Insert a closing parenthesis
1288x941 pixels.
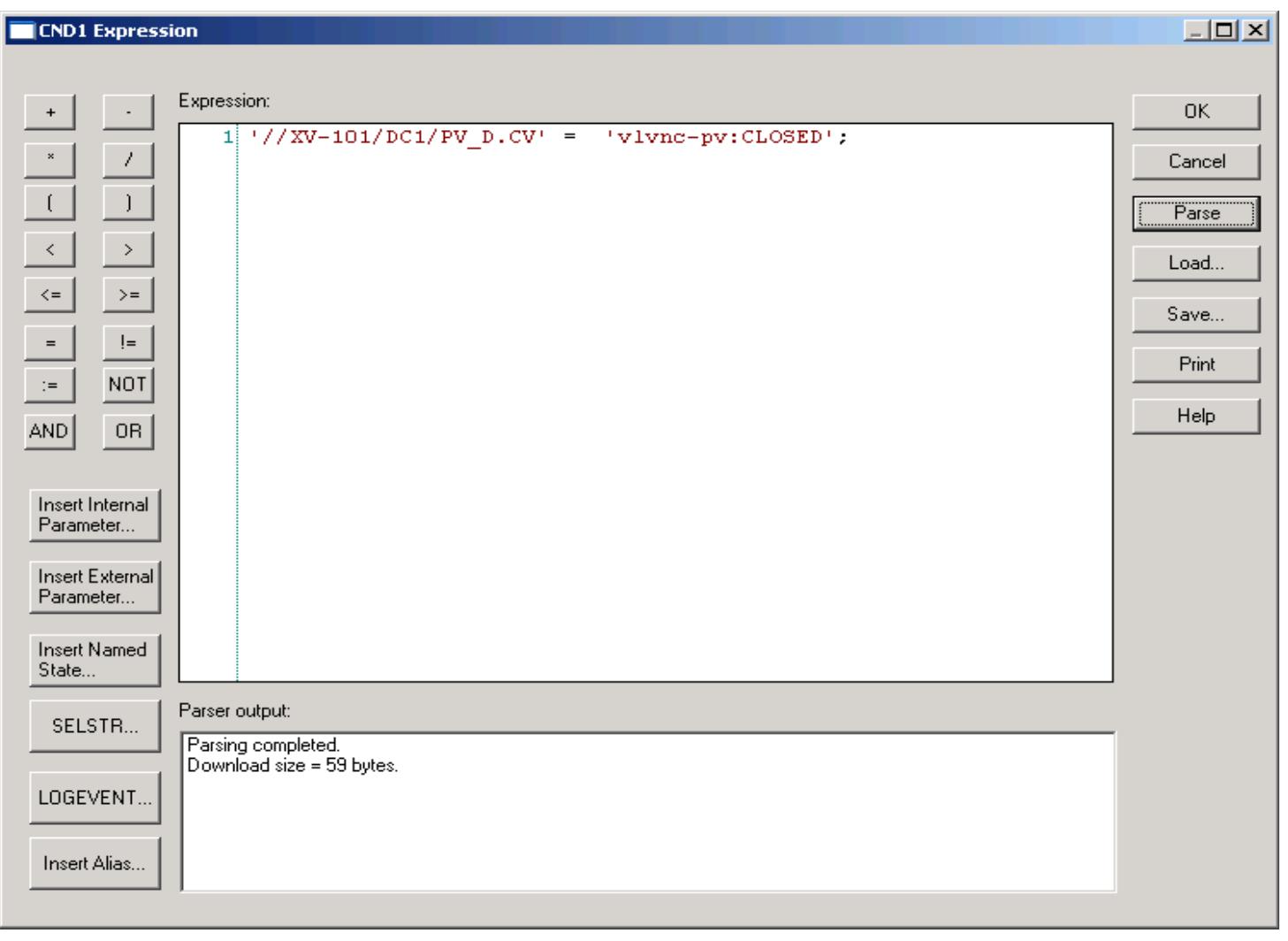(x=128, y=203)
